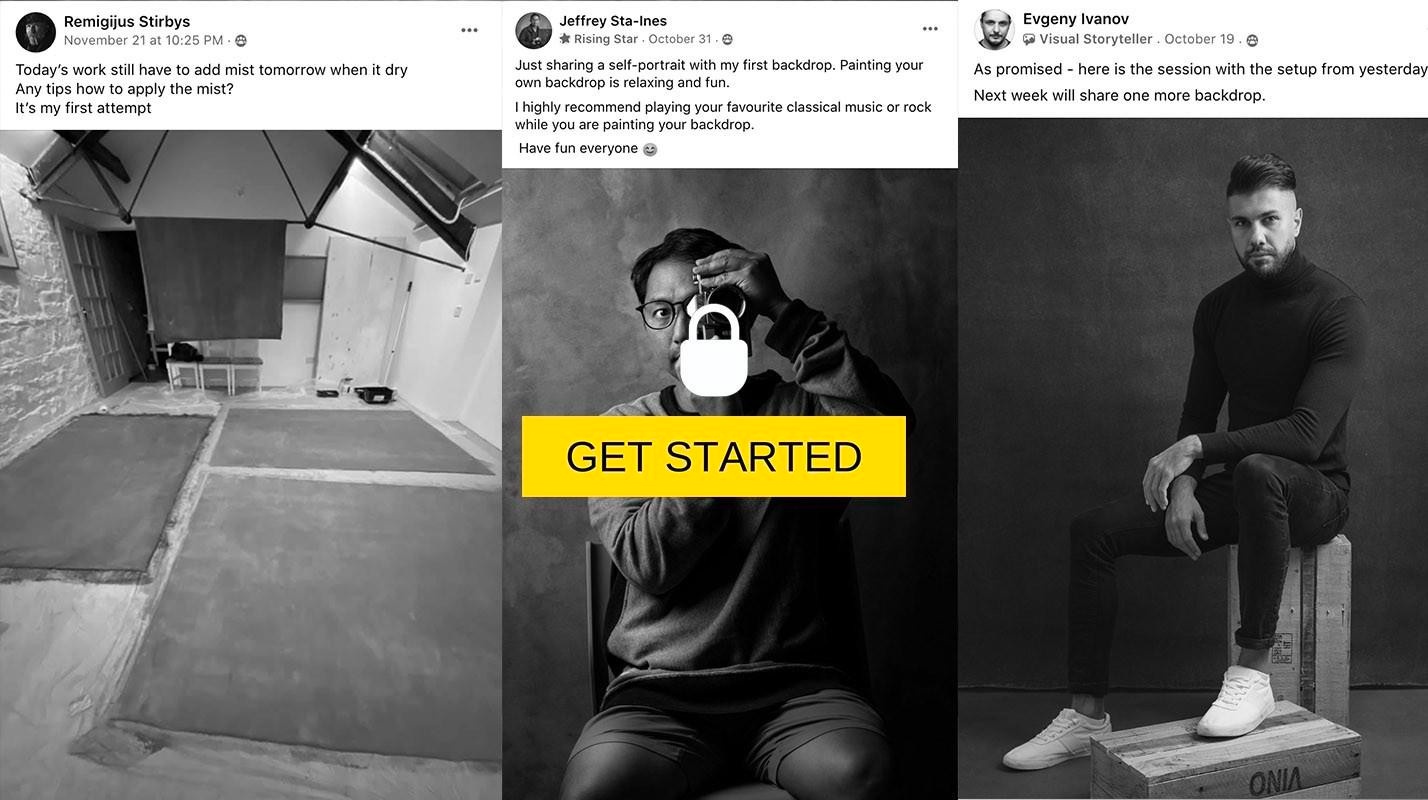Open Remigijus Stirbys name link
This screenshot has width=1428, height=800.
pos(126,21)
